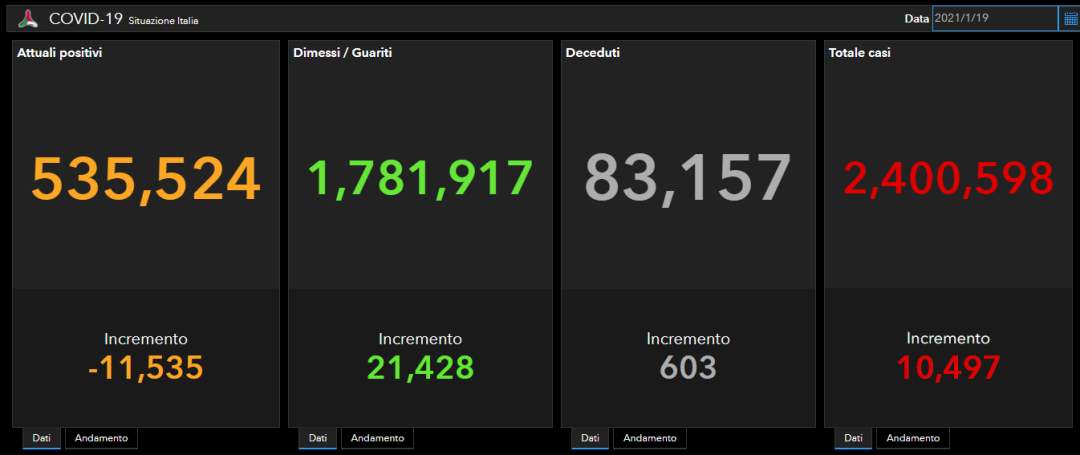Screen dimensions: 1080x455
Task: Click the Situazione Italia subtitle
Action: tap(163, 21)
